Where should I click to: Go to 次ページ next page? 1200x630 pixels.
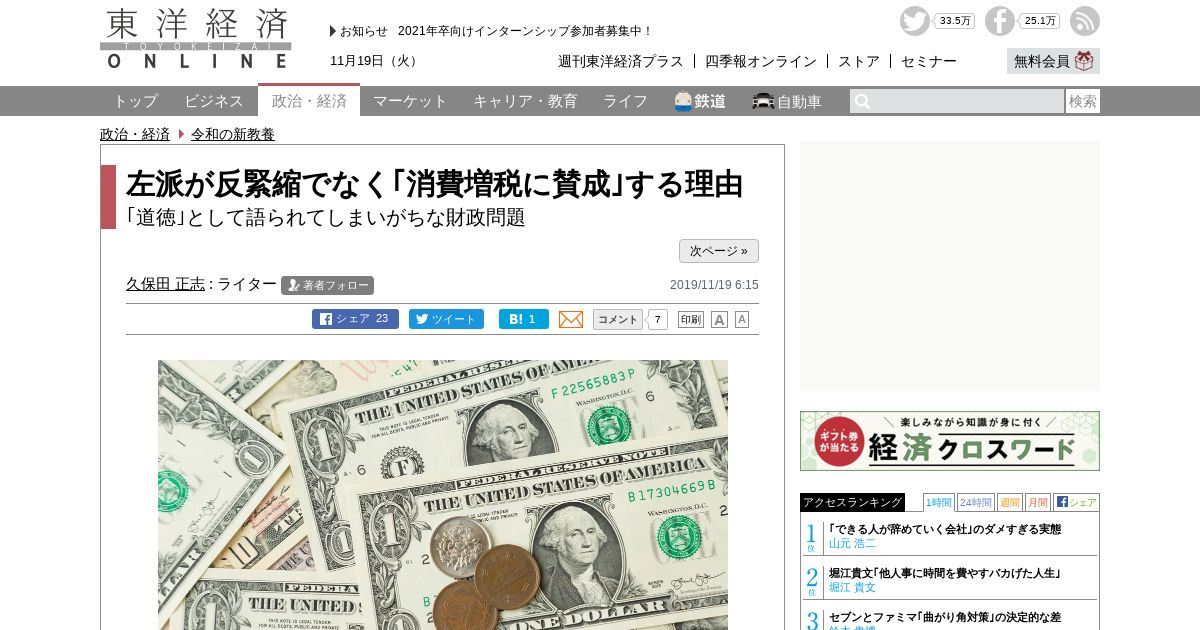coord(719,251)
